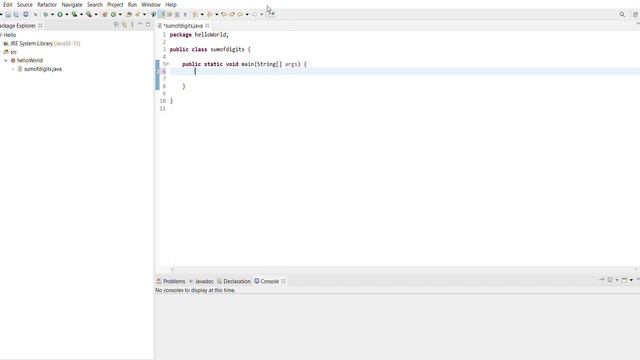Toggle the highlighted block selection toolbar button

click(x=162, y=14)
